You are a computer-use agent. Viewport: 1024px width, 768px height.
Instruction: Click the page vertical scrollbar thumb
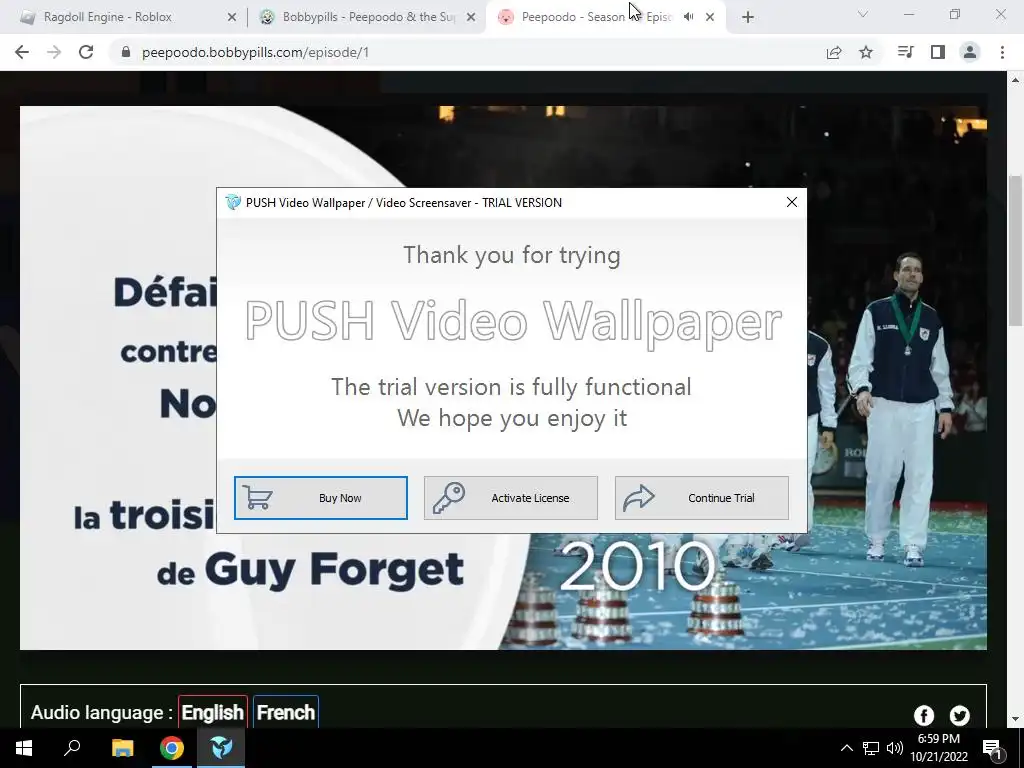click(x=1015, y=250)
